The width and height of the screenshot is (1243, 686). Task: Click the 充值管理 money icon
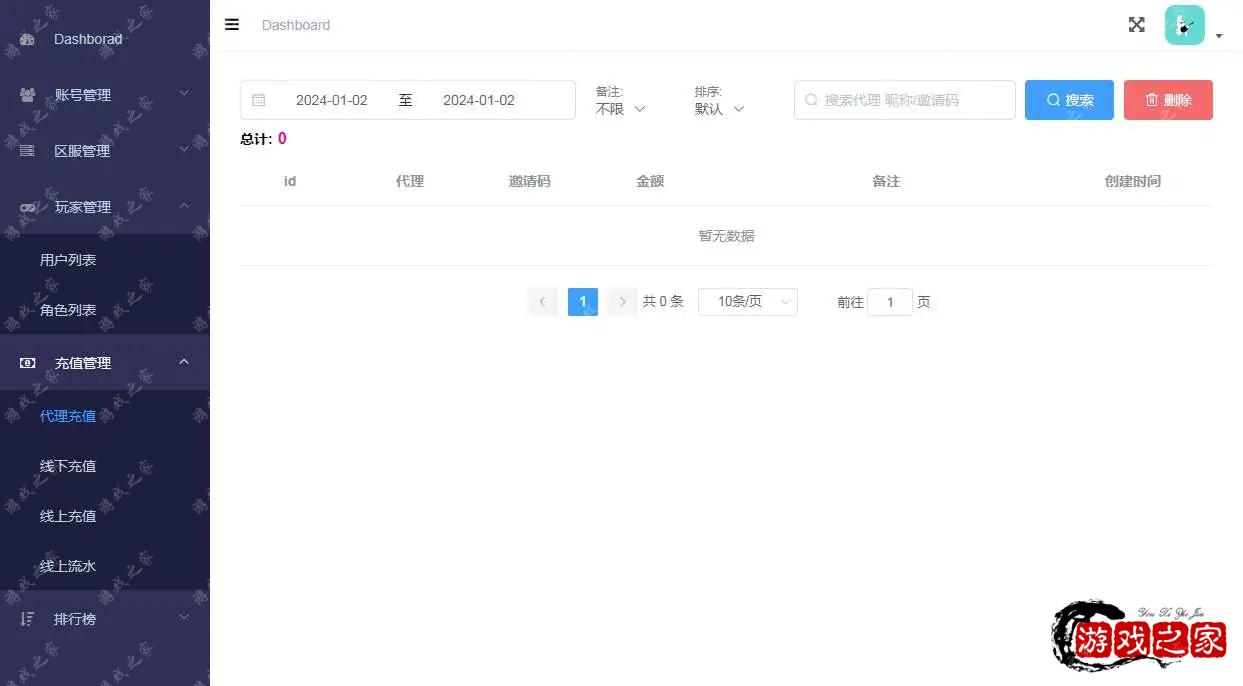point(28,363)
